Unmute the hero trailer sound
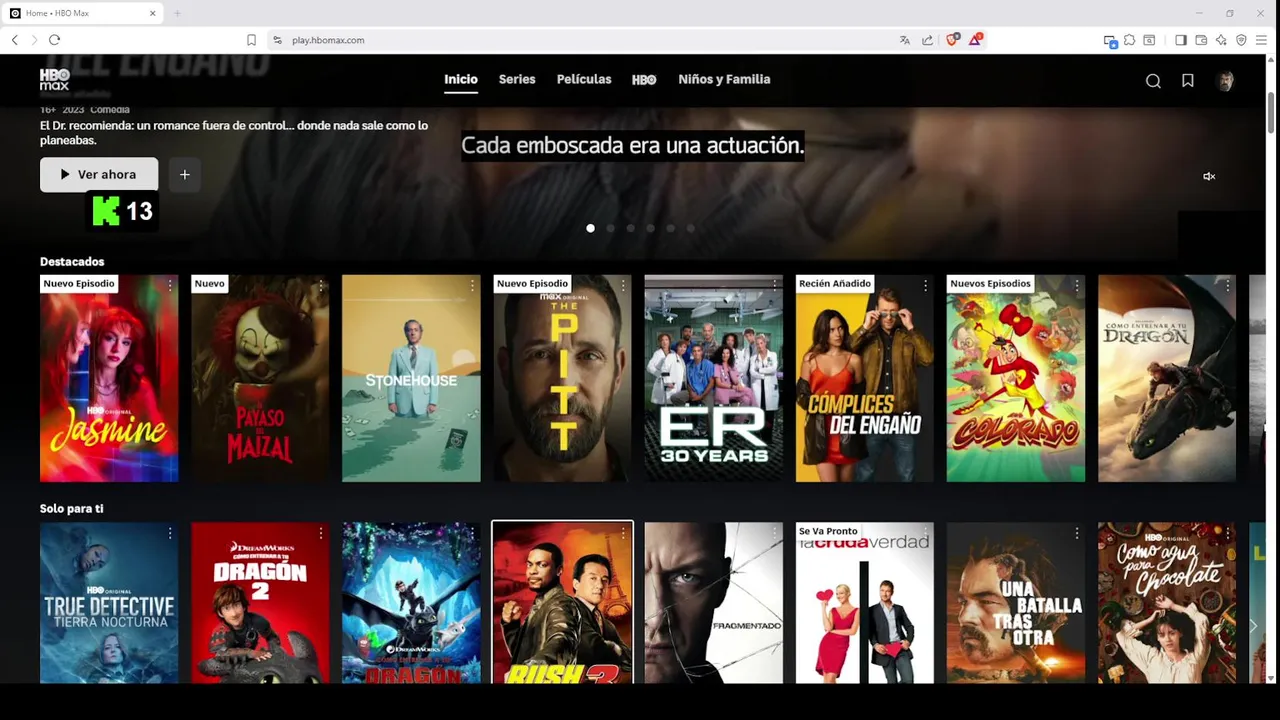The width and height of the screenshot is (1280, 720). point(1209,176)
